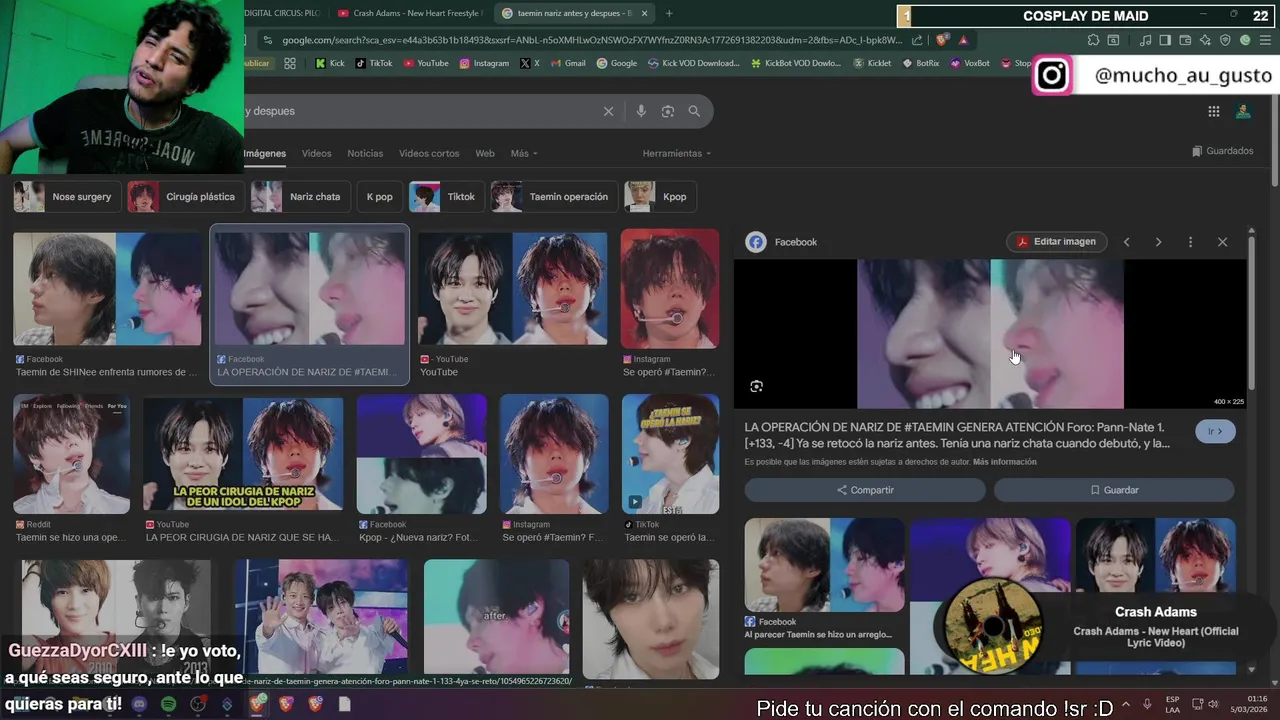Close the image preview panel
Image resolution: width=1280 pixels, height=720 pixels.
[1222, 242]
